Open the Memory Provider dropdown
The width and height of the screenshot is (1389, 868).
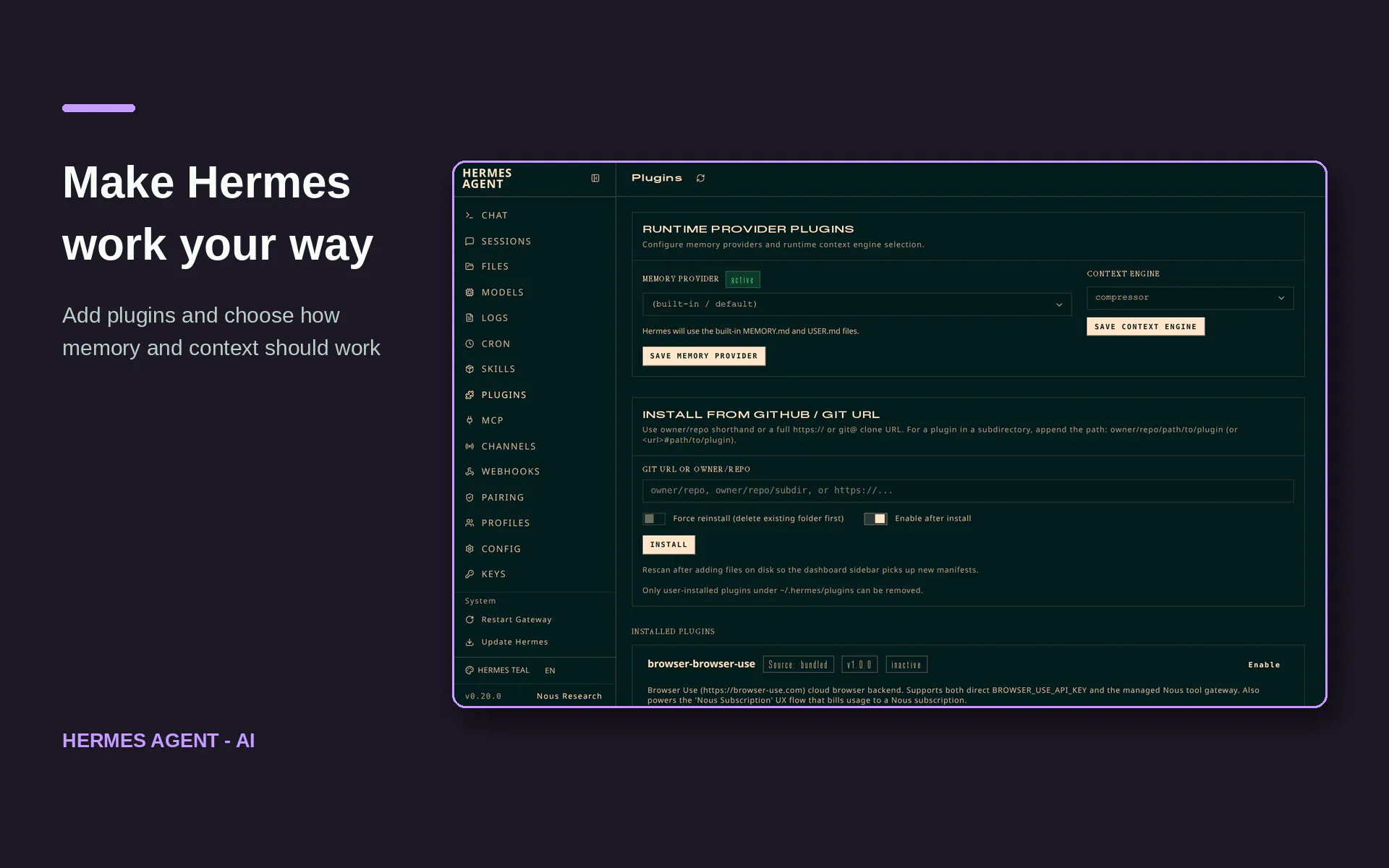857,305
